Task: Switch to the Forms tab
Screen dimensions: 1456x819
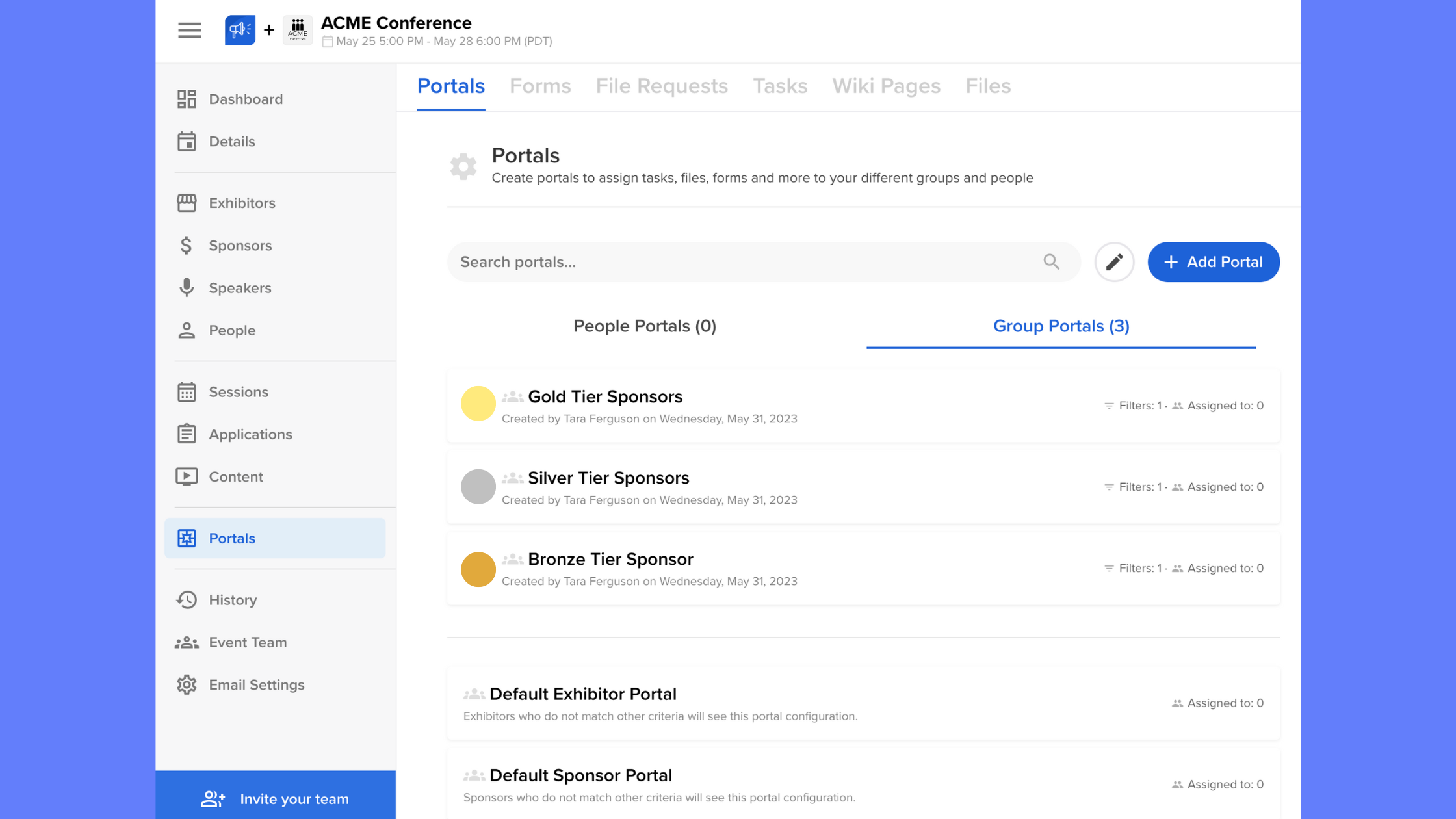Action: [x=539, y=86]
